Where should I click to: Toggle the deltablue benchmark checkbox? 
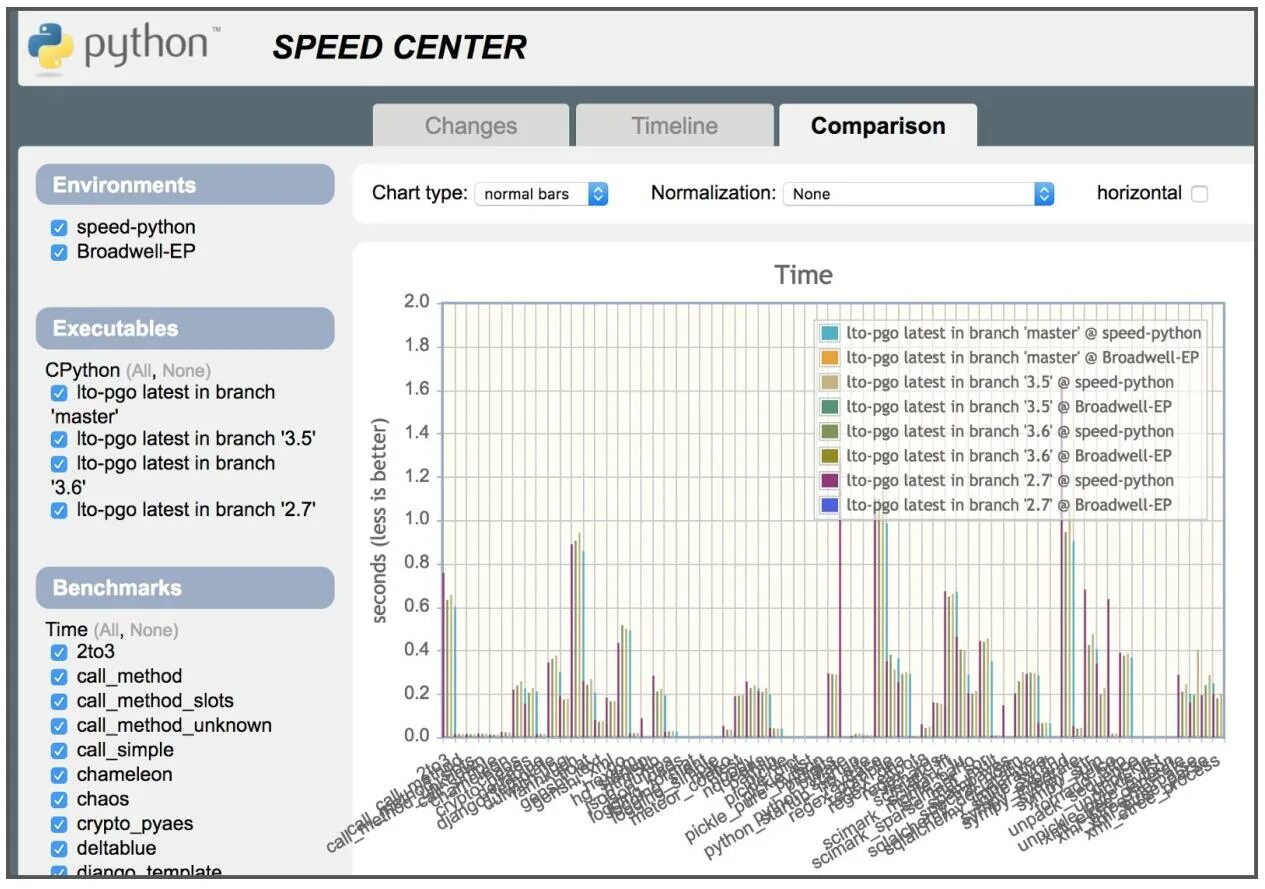(x=59, y=849)
